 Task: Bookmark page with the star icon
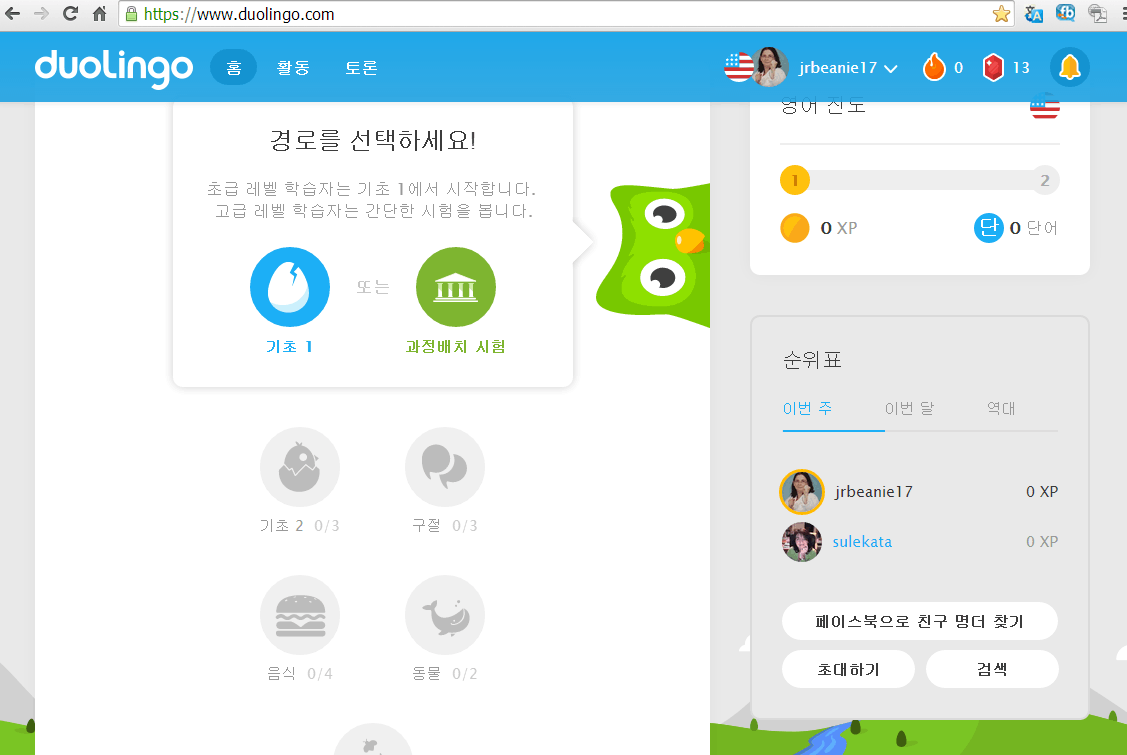point(1000,14)
